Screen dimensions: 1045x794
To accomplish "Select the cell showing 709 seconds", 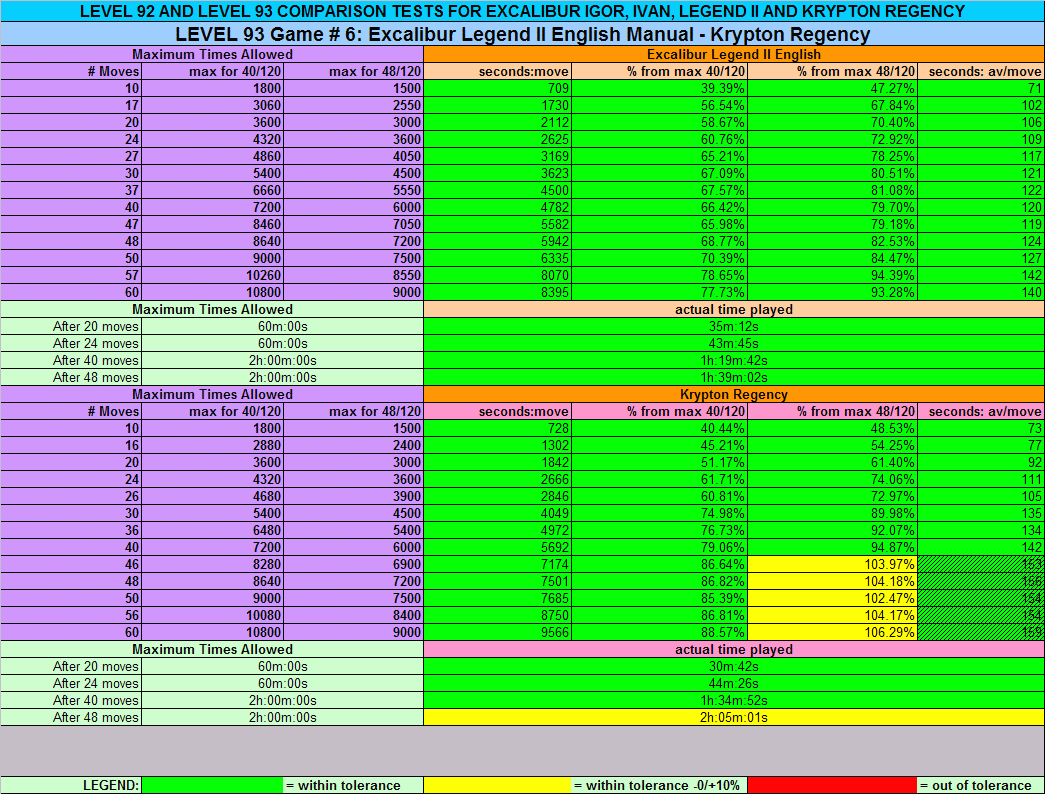I will (497, 89).
